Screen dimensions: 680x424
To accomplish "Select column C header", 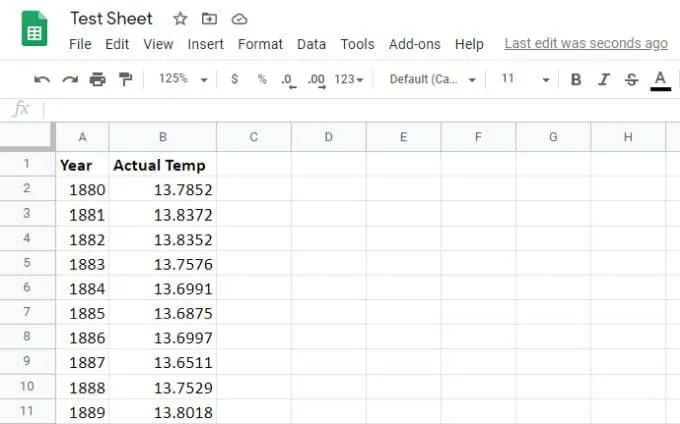I will tap(254, 137).
